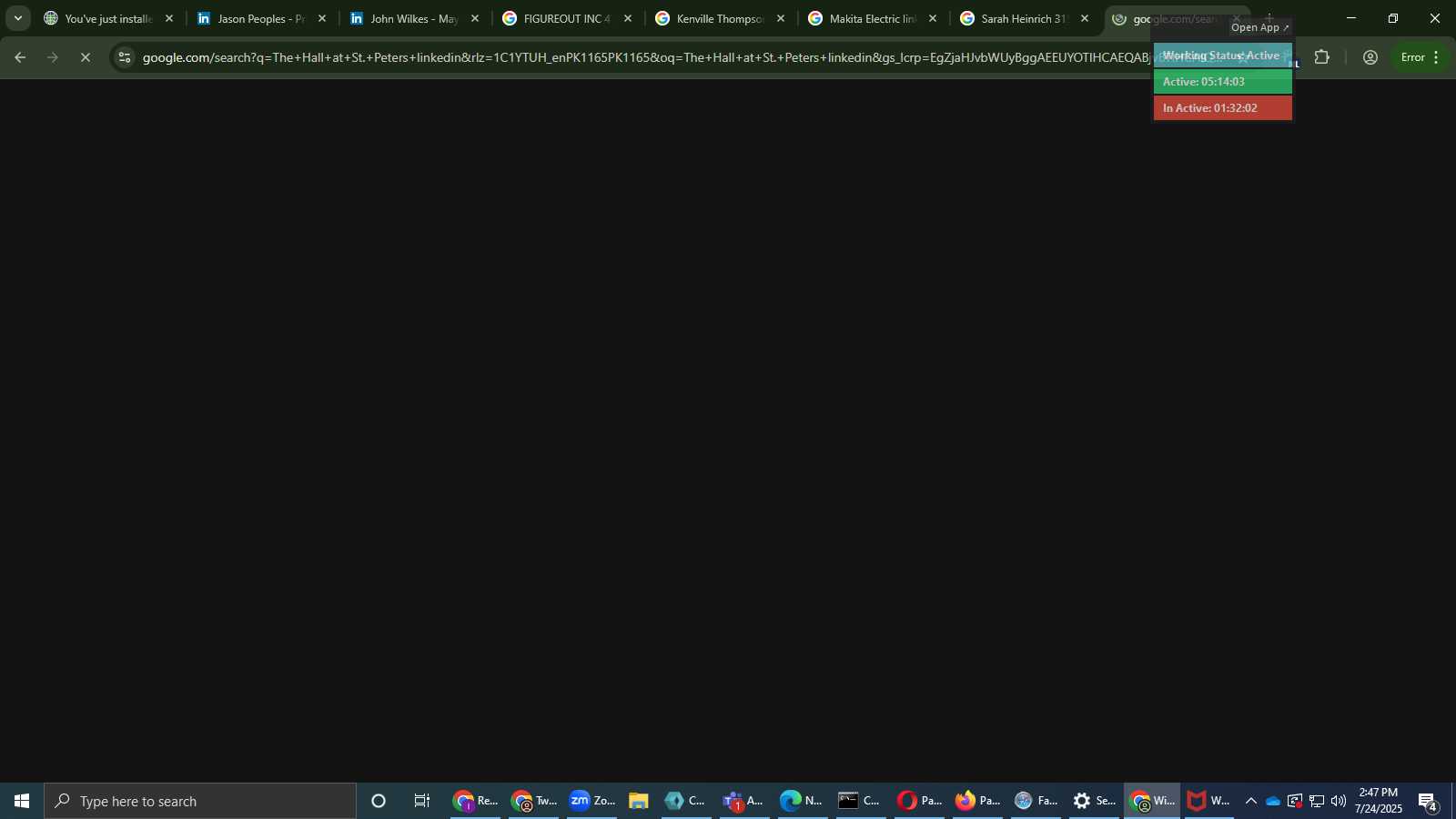Click Open App link in tracker overlay
Viewport: 1456px width, 819px height.
click(1259, 27)
